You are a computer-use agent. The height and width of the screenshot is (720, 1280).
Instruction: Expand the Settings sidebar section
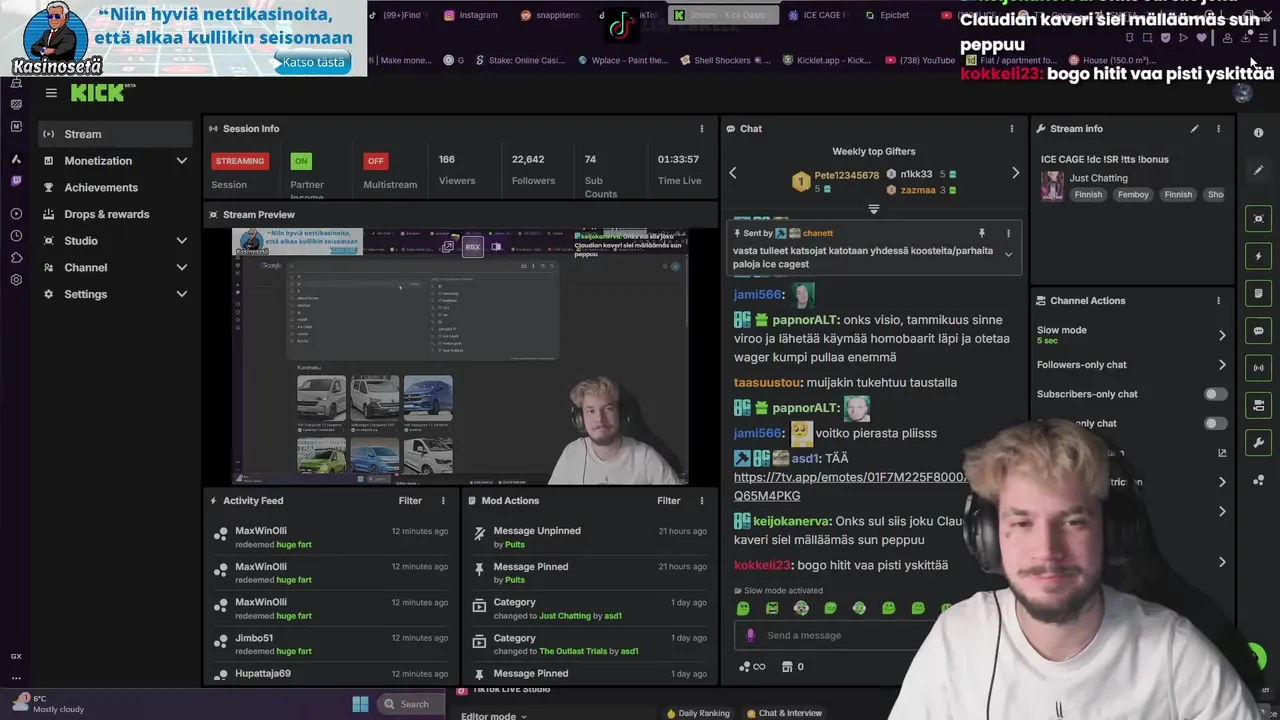click(x=181, y=294)
